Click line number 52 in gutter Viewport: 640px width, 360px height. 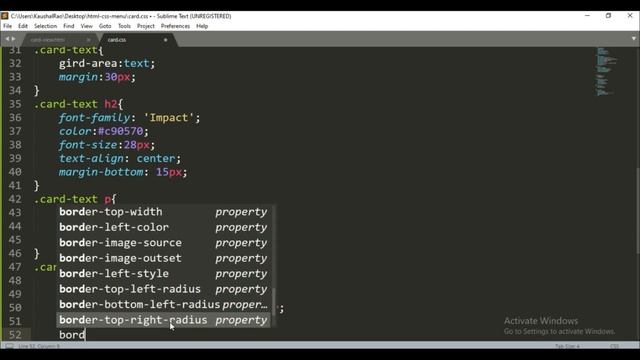coord(15,335)
